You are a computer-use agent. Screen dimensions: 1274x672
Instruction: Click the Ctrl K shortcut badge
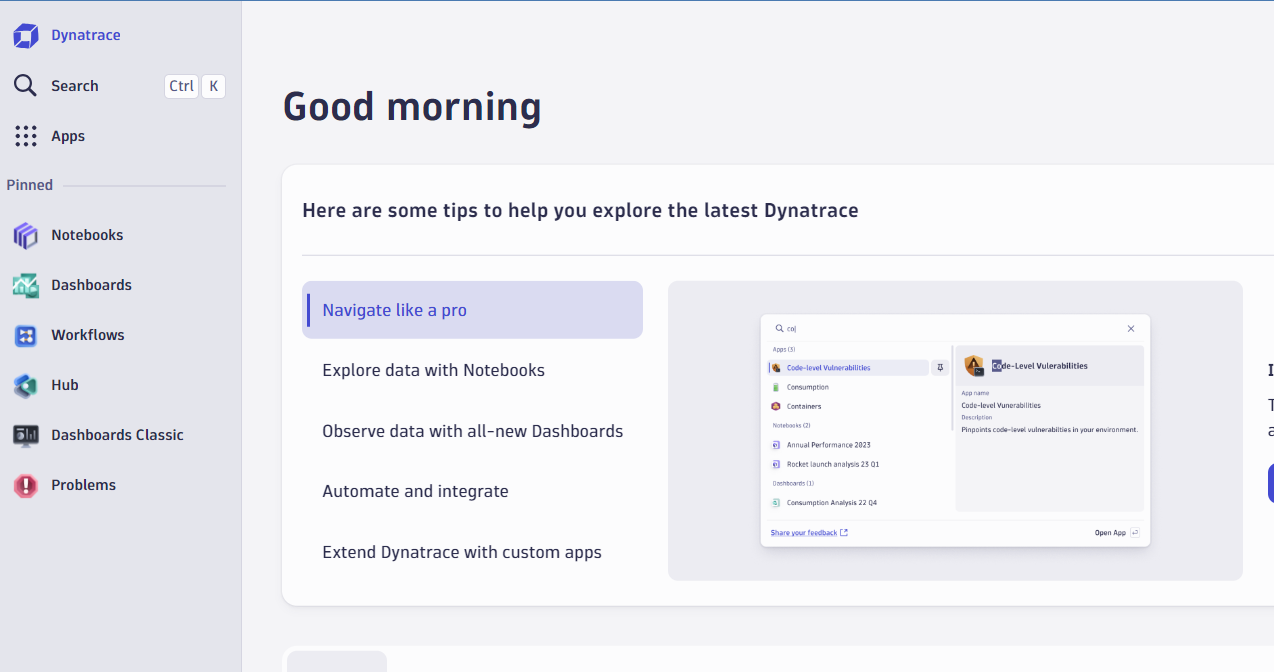pyautogui.click(x=195, y=86)
